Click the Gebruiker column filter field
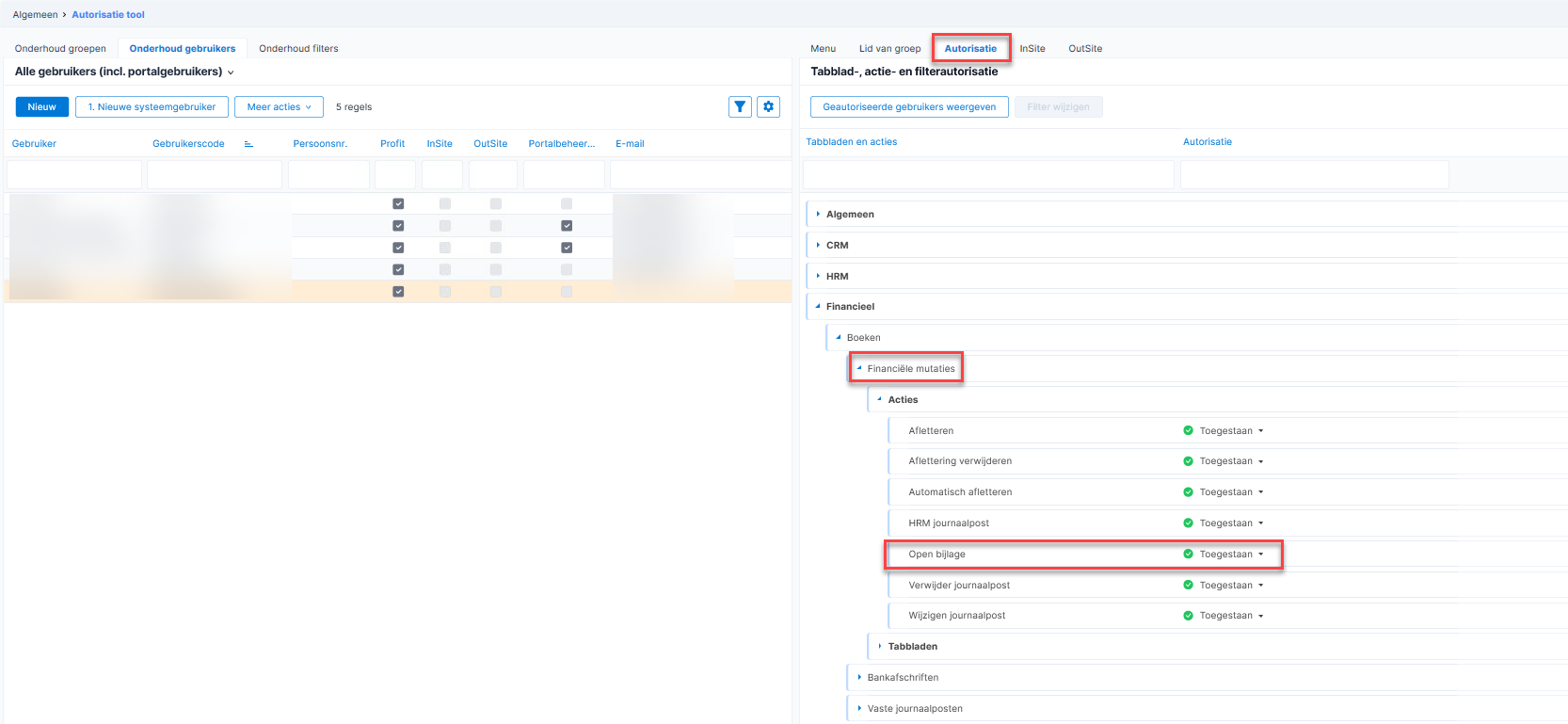This screenshot has width=1568, height=724. click(x=74, y=175)
